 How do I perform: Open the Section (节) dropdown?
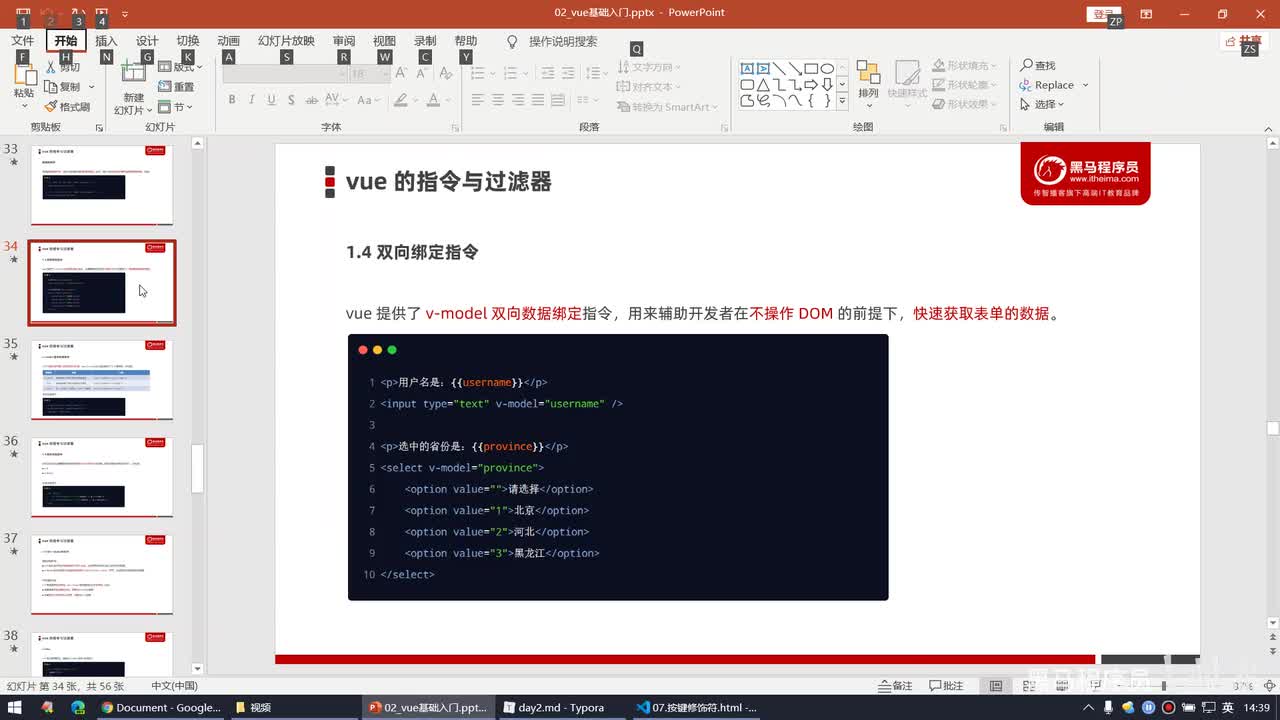[176, 107]
